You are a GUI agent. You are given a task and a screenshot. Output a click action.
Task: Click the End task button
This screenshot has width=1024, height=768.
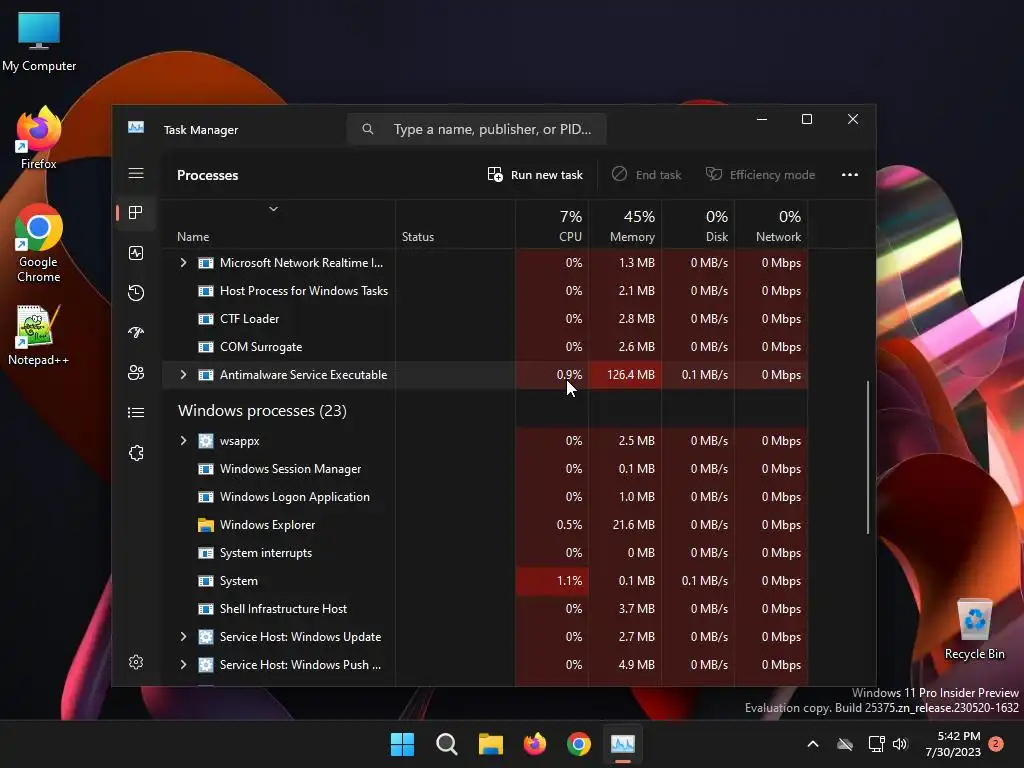click(x=647, y=174)
